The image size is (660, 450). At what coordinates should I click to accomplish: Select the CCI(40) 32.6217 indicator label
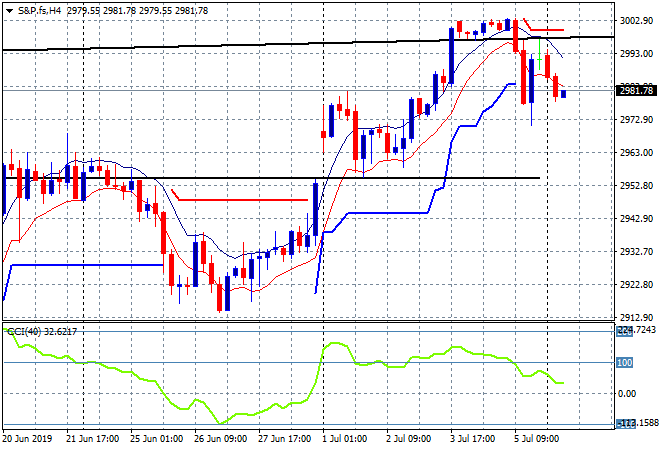pyautogui.click(x=42, y=332)
